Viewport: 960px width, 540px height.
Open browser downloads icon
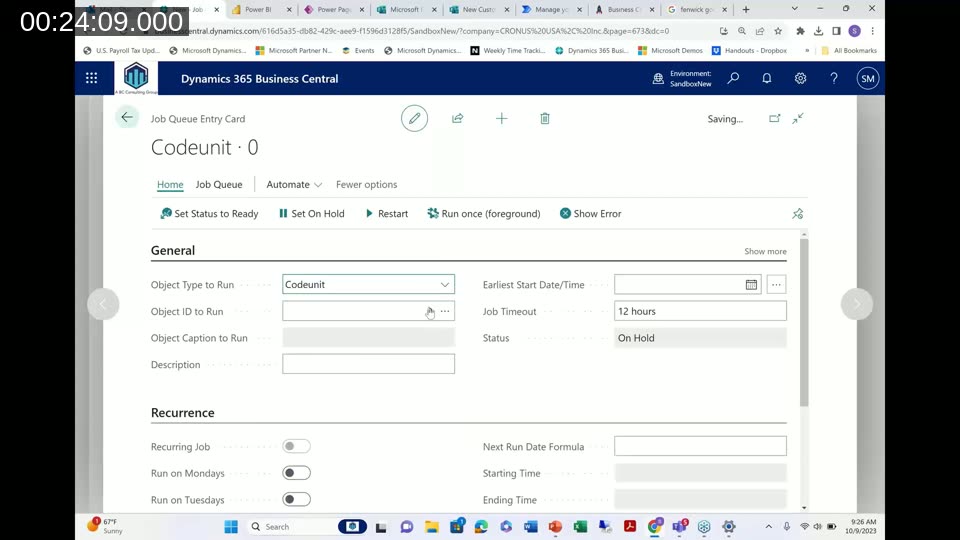pos(819,31)
